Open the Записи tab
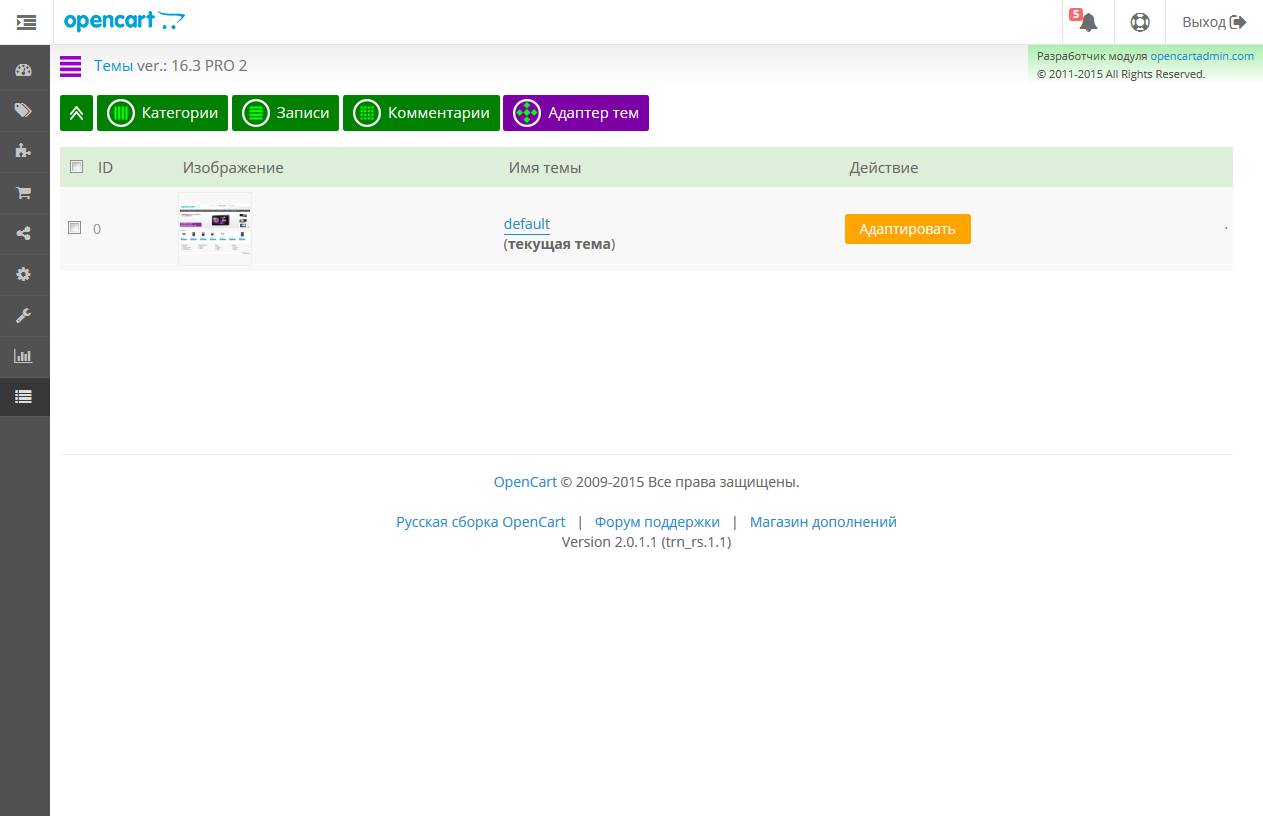Viewport: 1263px width, 833px height. 285,113
